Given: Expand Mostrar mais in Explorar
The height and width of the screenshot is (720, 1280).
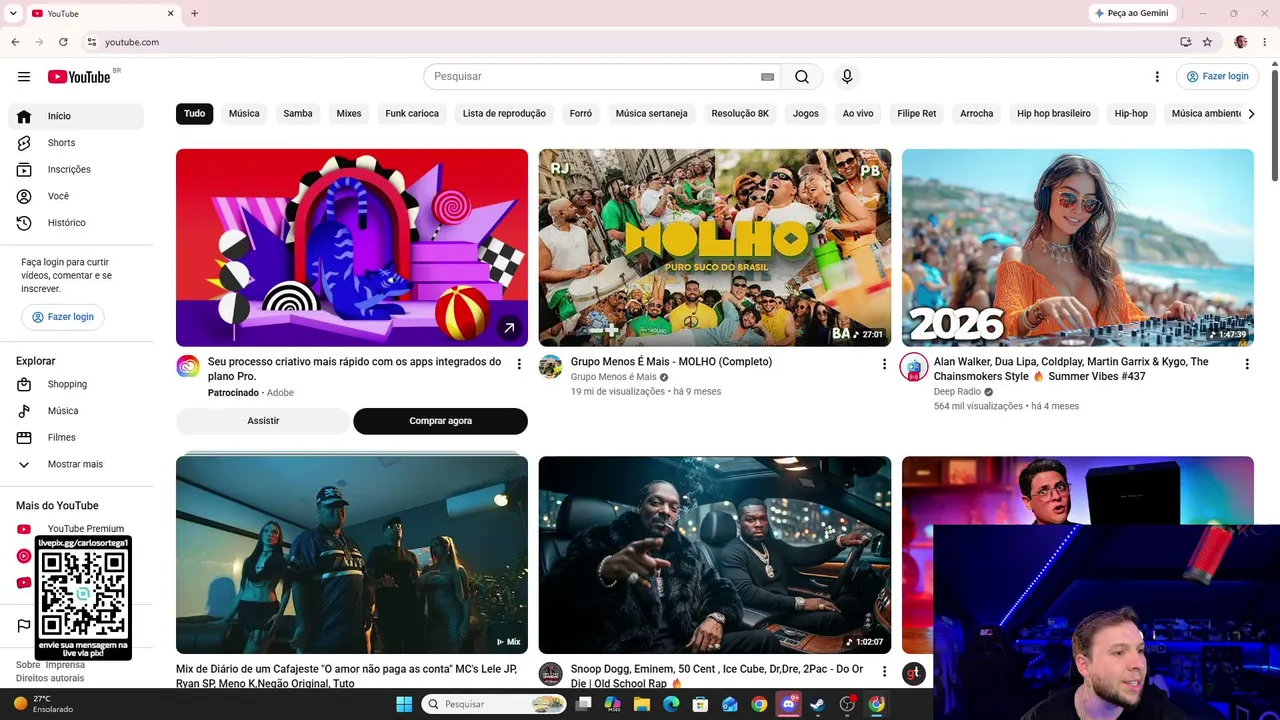Looking at the screenshot, I should (x=76, y=464).
